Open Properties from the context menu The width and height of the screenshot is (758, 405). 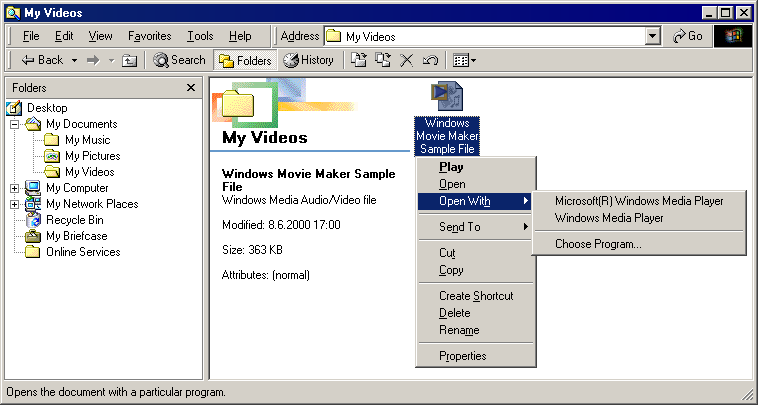click(476, 356)
